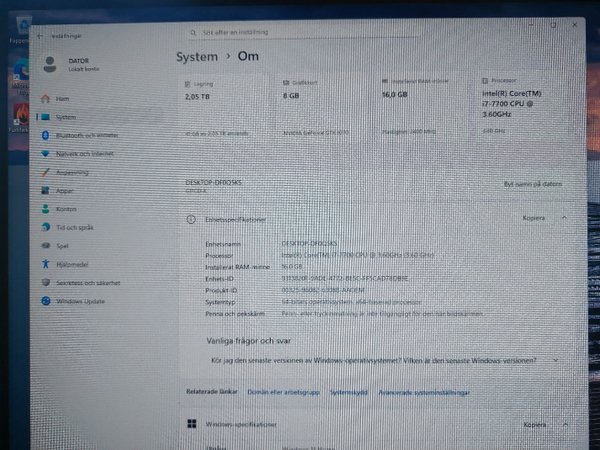This screenshot has width=600, height=450.
Task: Click the Appar icon in sidebar
Action: click(x=45, y=190)
